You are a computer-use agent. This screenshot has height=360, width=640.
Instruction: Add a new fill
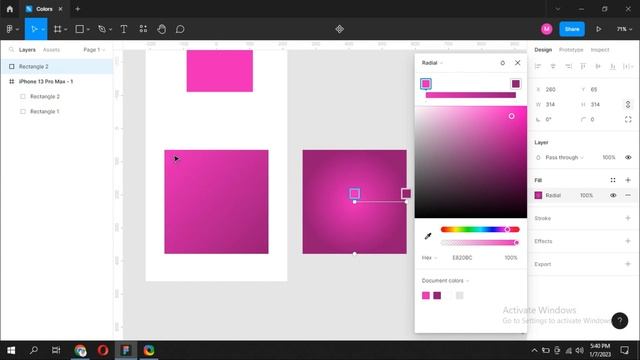[628, 180]
